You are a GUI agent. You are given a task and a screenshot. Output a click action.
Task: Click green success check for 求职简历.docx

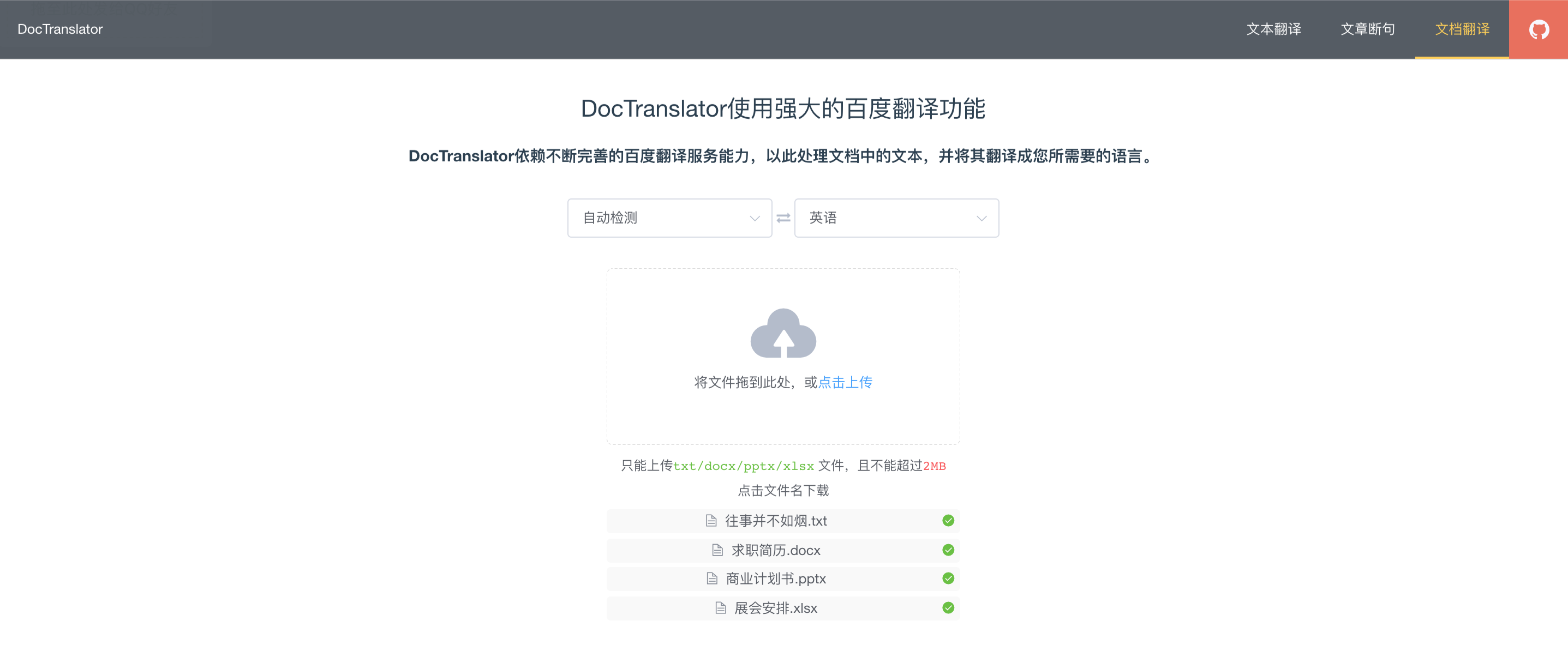click(x=948, y=550)
